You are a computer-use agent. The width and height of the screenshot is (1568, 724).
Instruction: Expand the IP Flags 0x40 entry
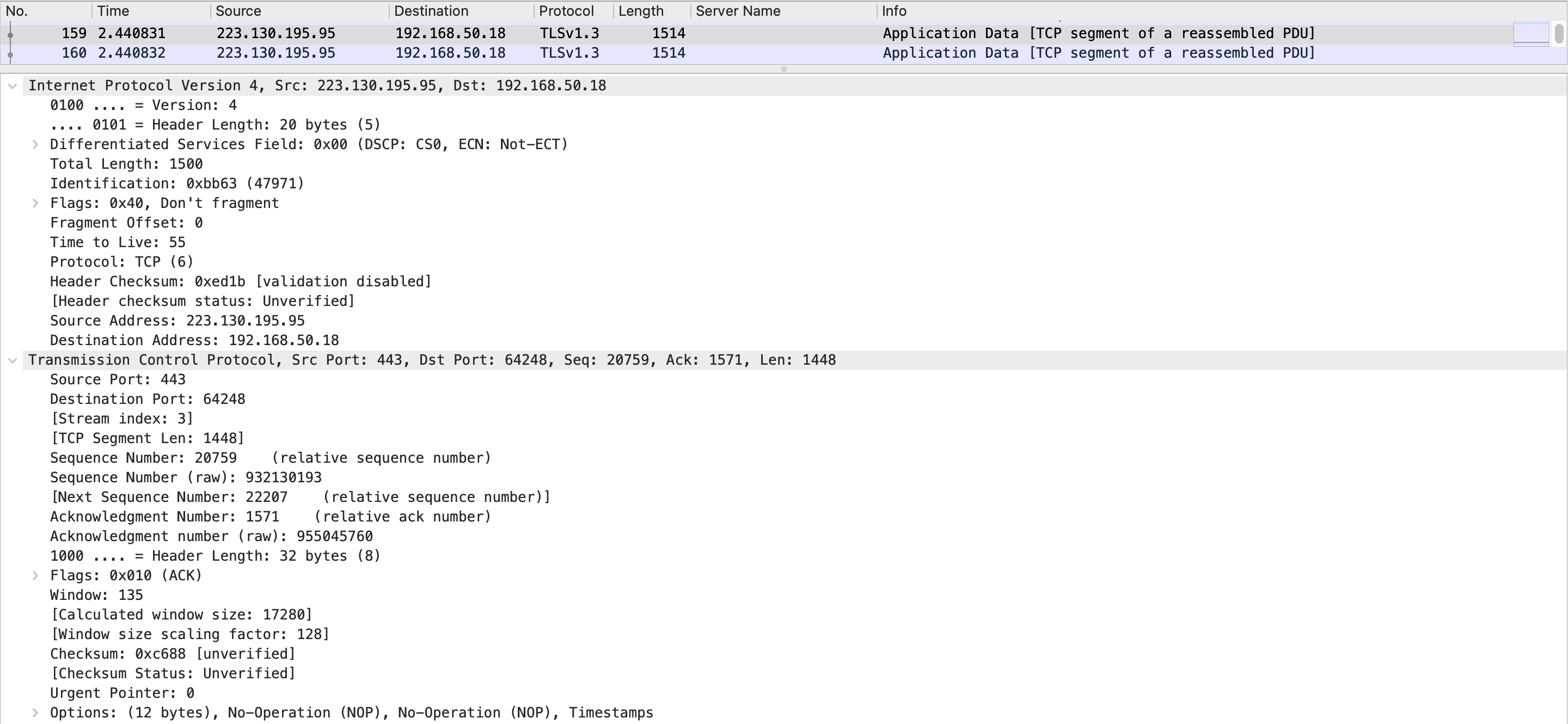click(35, 203)
